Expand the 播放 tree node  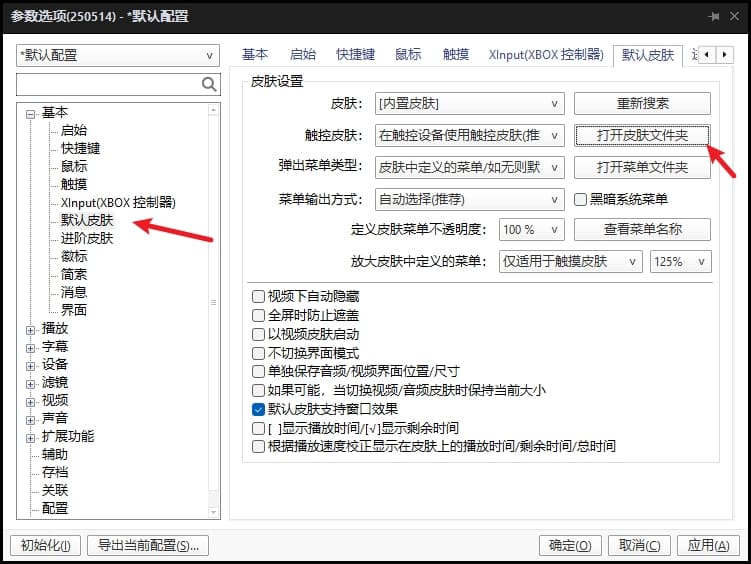pos(31,330)
